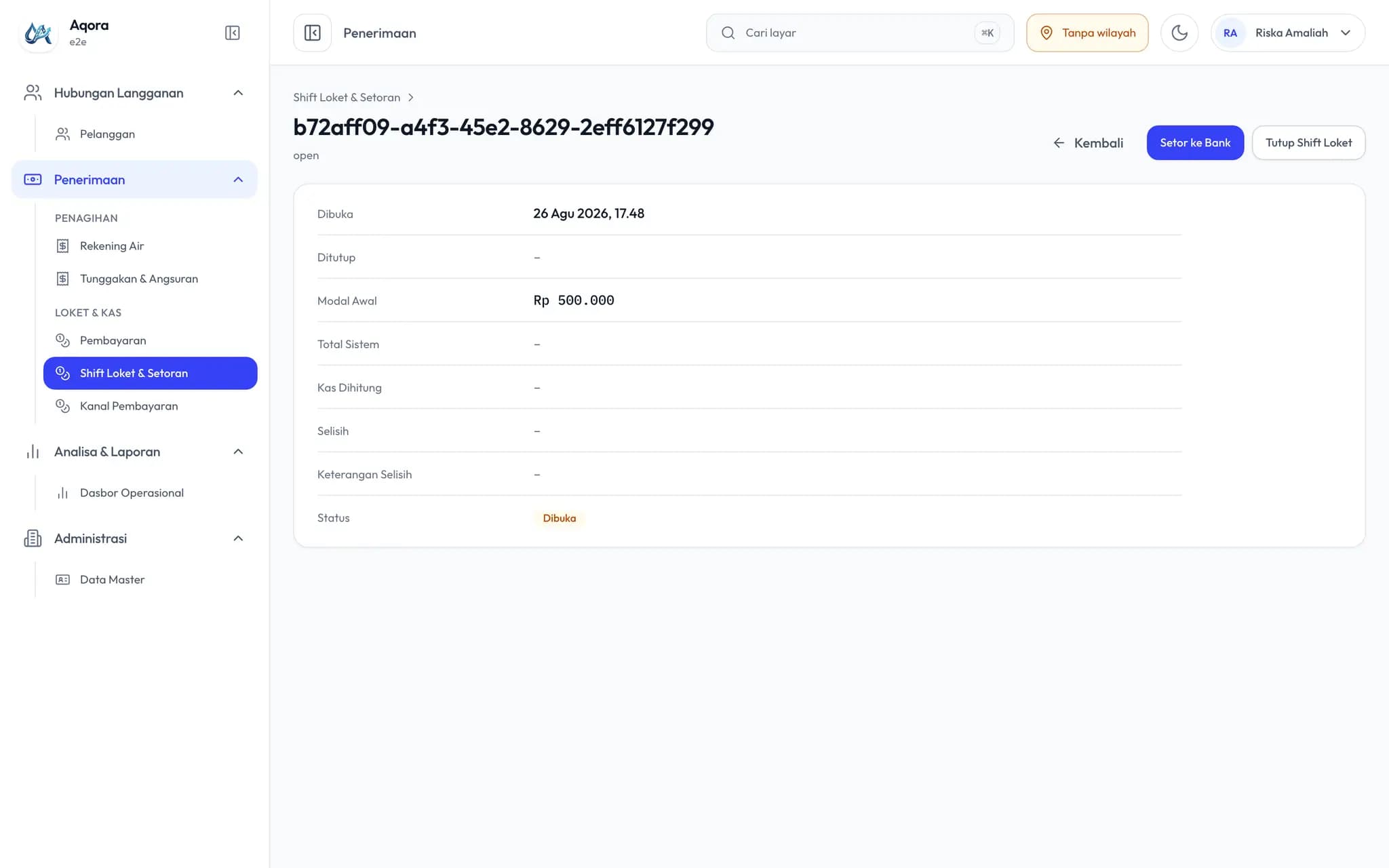Image resolution: width=1389 pixels, height=868 pixels.
Task: Click the Rp 500.000 Modal Awal value
Action: [574, 300]
